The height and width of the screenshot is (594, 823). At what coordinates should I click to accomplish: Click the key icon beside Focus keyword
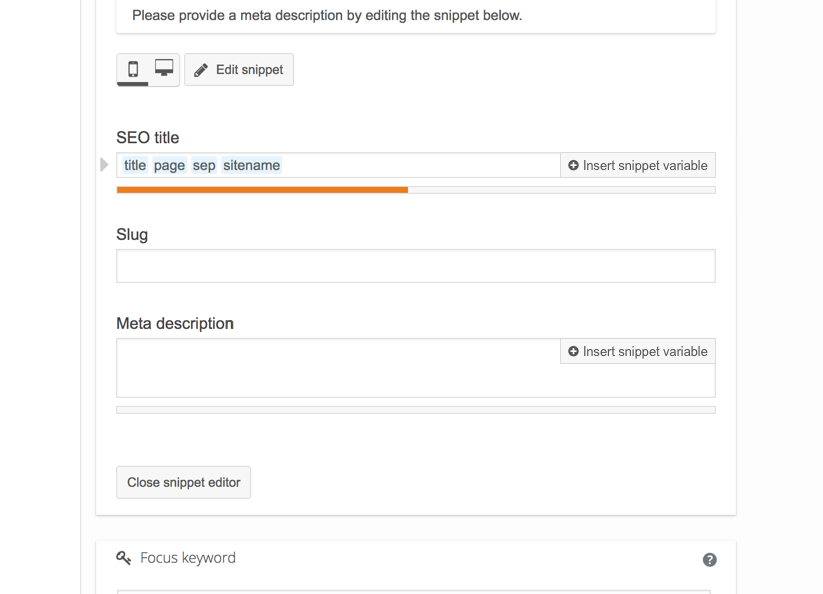124,558
